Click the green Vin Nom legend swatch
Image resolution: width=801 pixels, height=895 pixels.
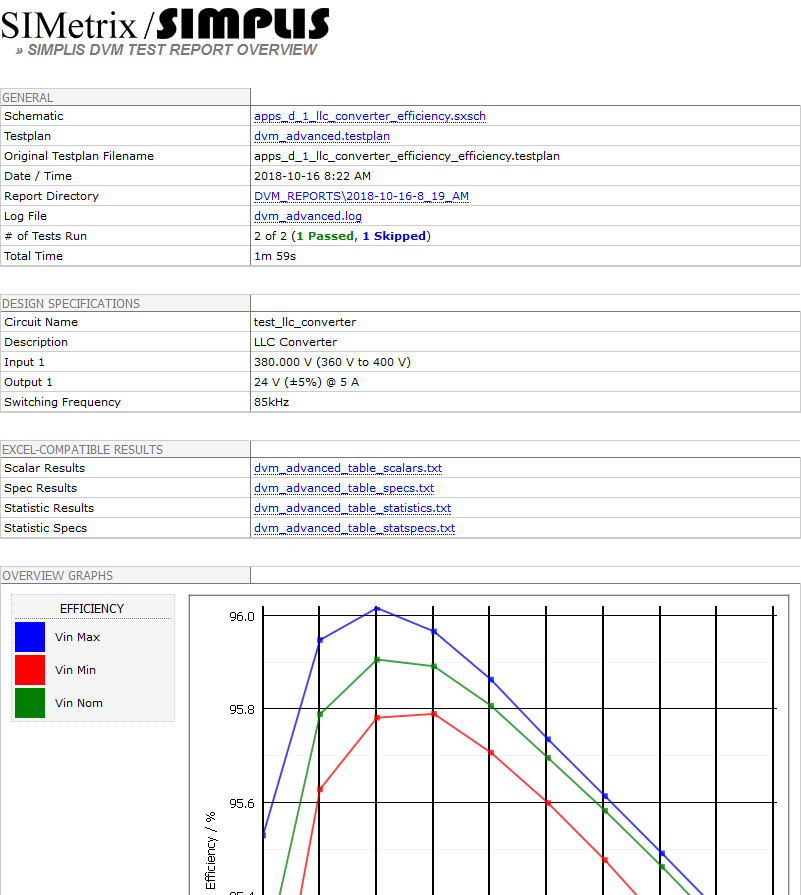[x=30, y=703]
